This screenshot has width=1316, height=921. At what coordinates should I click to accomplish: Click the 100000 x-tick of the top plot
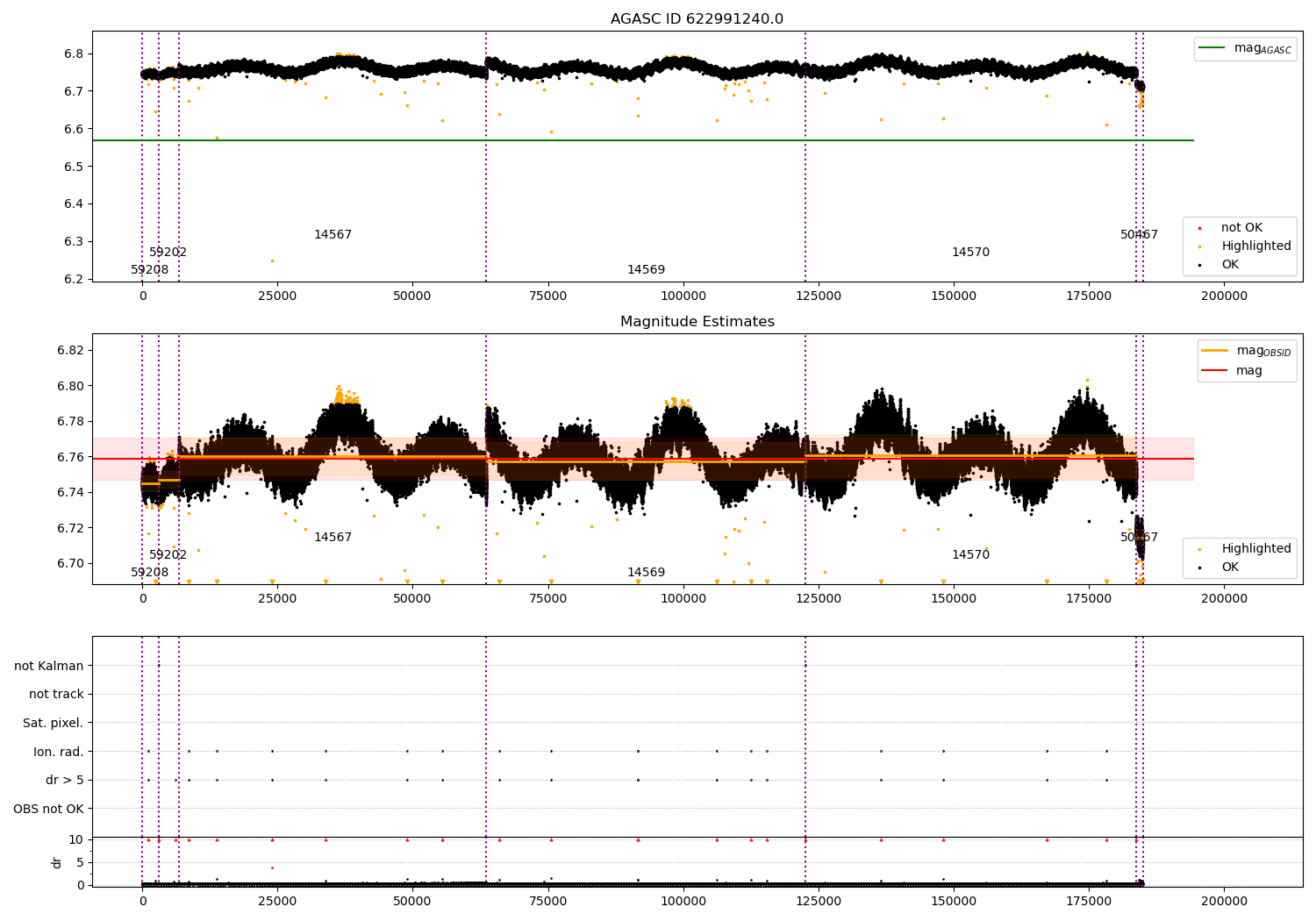point(683,296)
